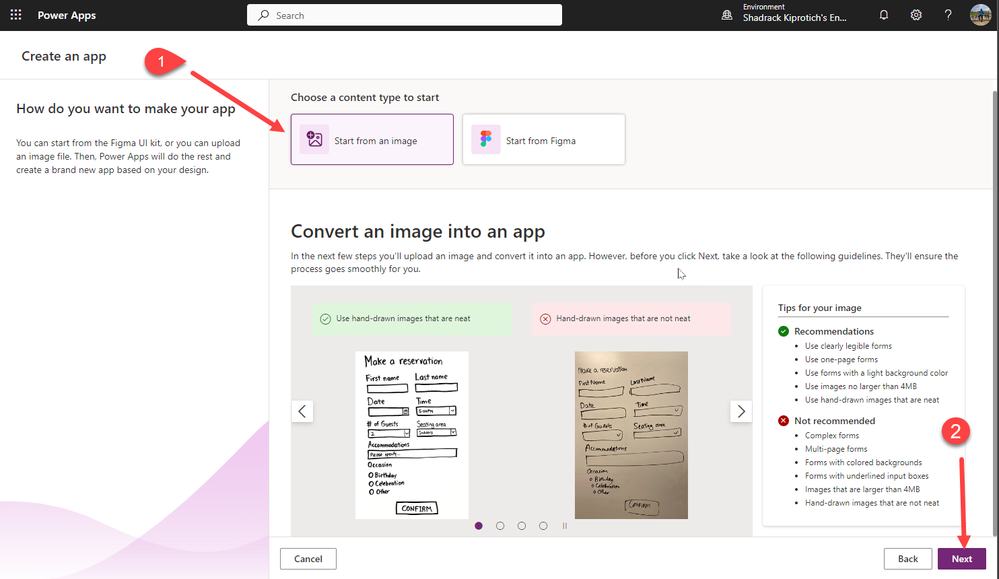The image size is (999, 579).
Task: Click 'How do you want to make your app'
Action: 126,109
